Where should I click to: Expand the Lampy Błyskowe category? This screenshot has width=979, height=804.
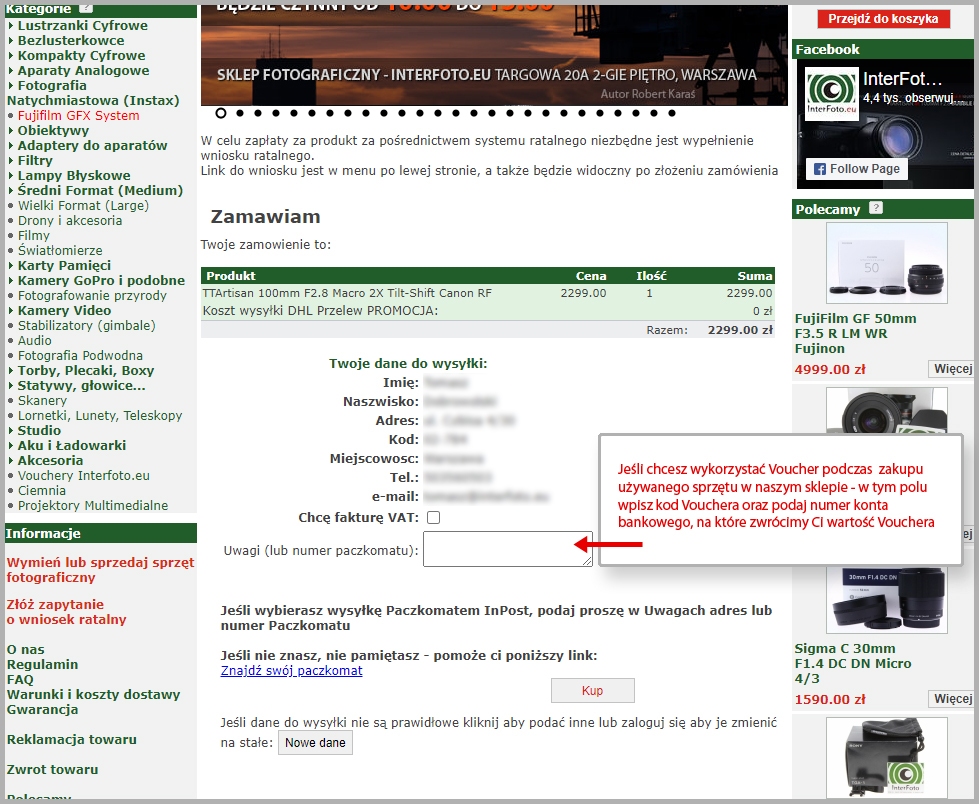coord(74,175)
